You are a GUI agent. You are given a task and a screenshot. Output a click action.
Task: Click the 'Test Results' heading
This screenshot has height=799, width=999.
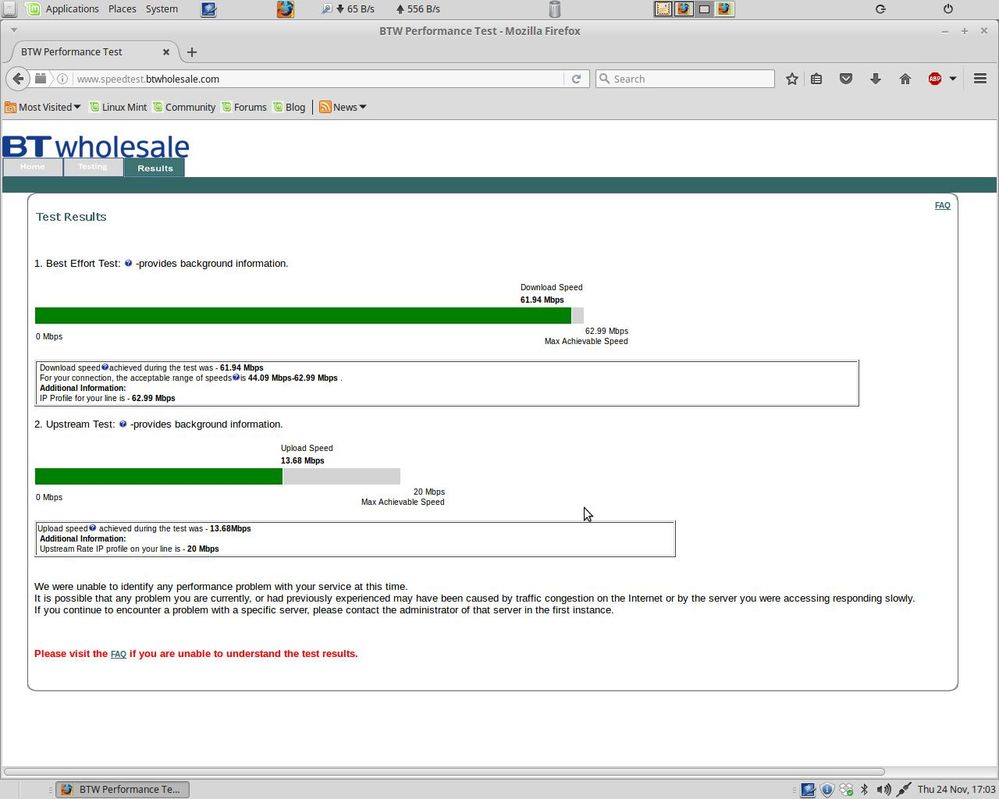71,217
